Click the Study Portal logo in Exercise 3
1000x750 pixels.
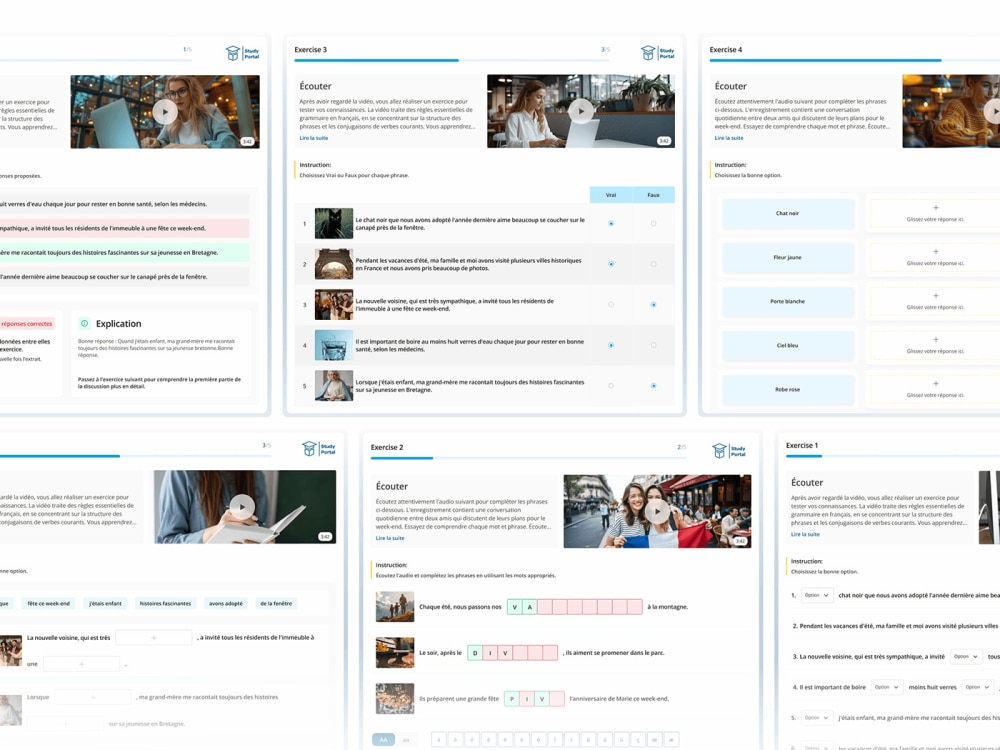pos(658,53)
